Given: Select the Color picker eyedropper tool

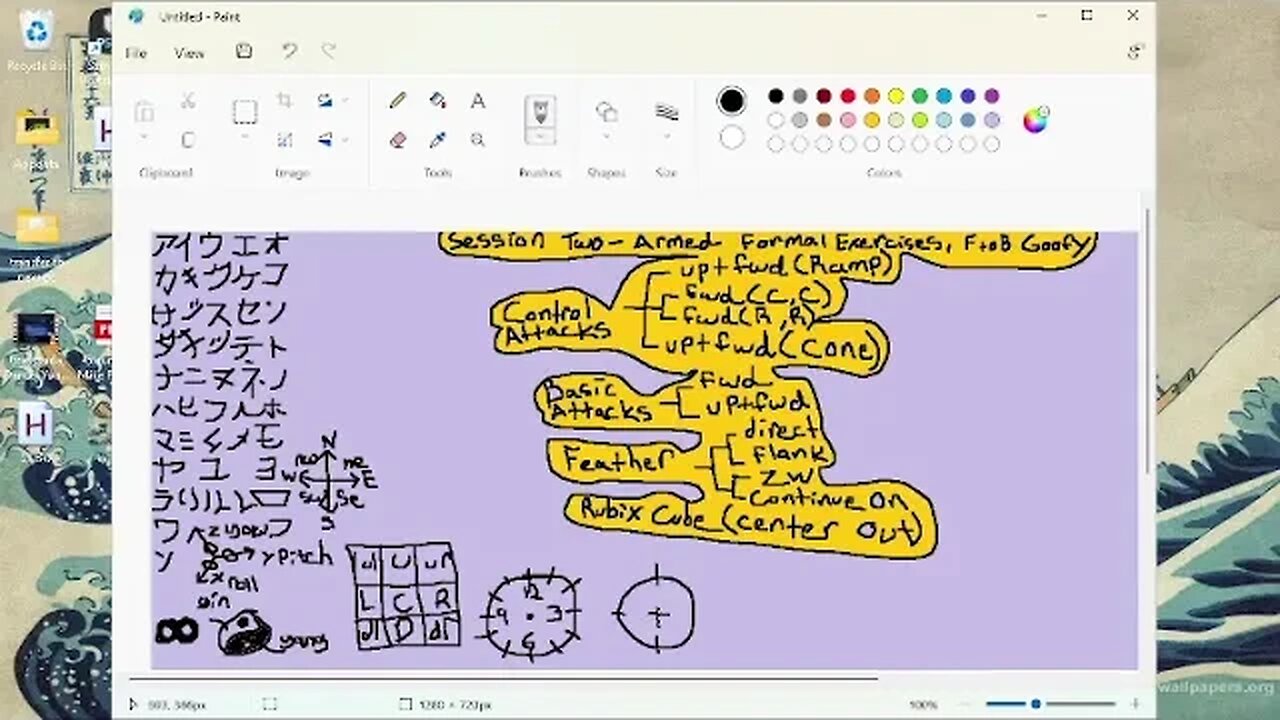Looking at the screenshot, I should 437,140.
